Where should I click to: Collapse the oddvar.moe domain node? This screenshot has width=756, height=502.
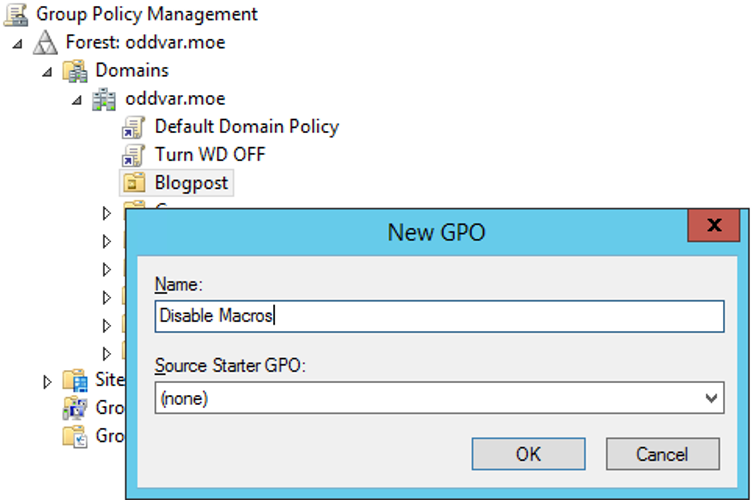tap(77, 101)
